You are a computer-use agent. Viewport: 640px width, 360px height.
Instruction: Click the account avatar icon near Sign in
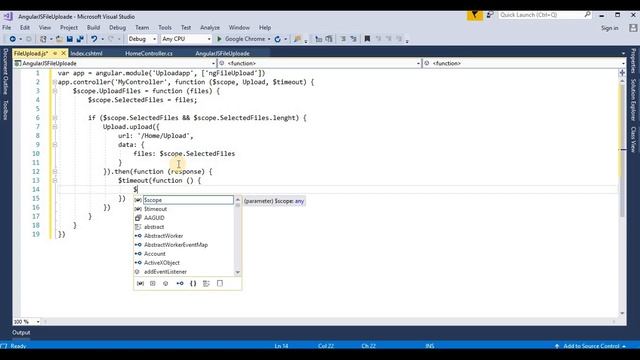[x=633, y=28]
